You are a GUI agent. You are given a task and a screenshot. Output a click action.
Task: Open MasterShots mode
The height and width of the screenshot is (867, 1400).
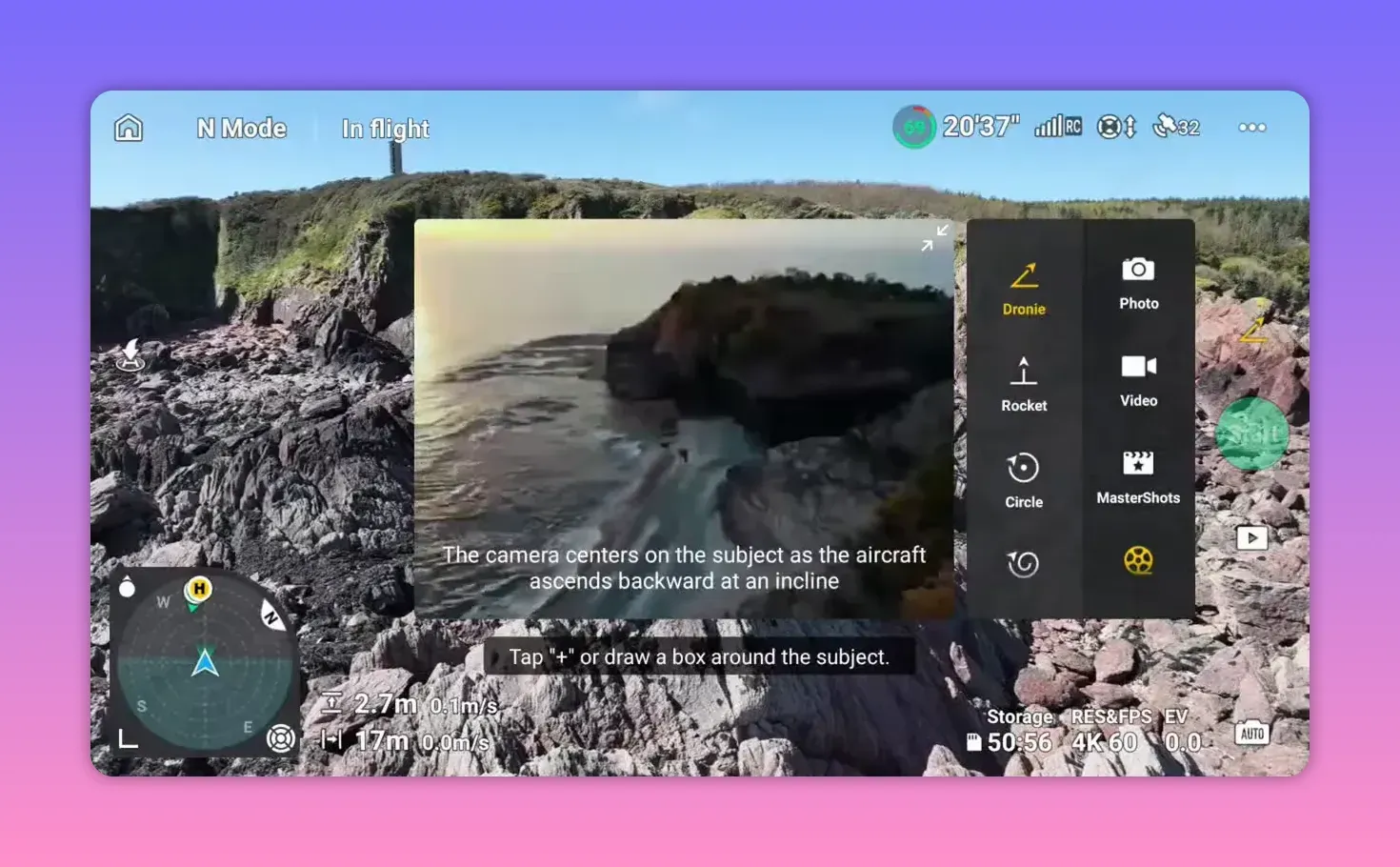1137,474
